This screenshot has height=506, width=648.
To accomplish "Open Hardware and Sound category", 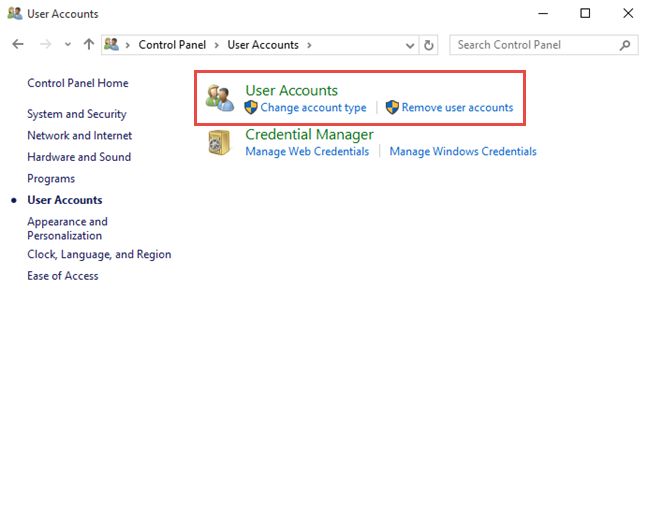I will click(x=79, y=157).
